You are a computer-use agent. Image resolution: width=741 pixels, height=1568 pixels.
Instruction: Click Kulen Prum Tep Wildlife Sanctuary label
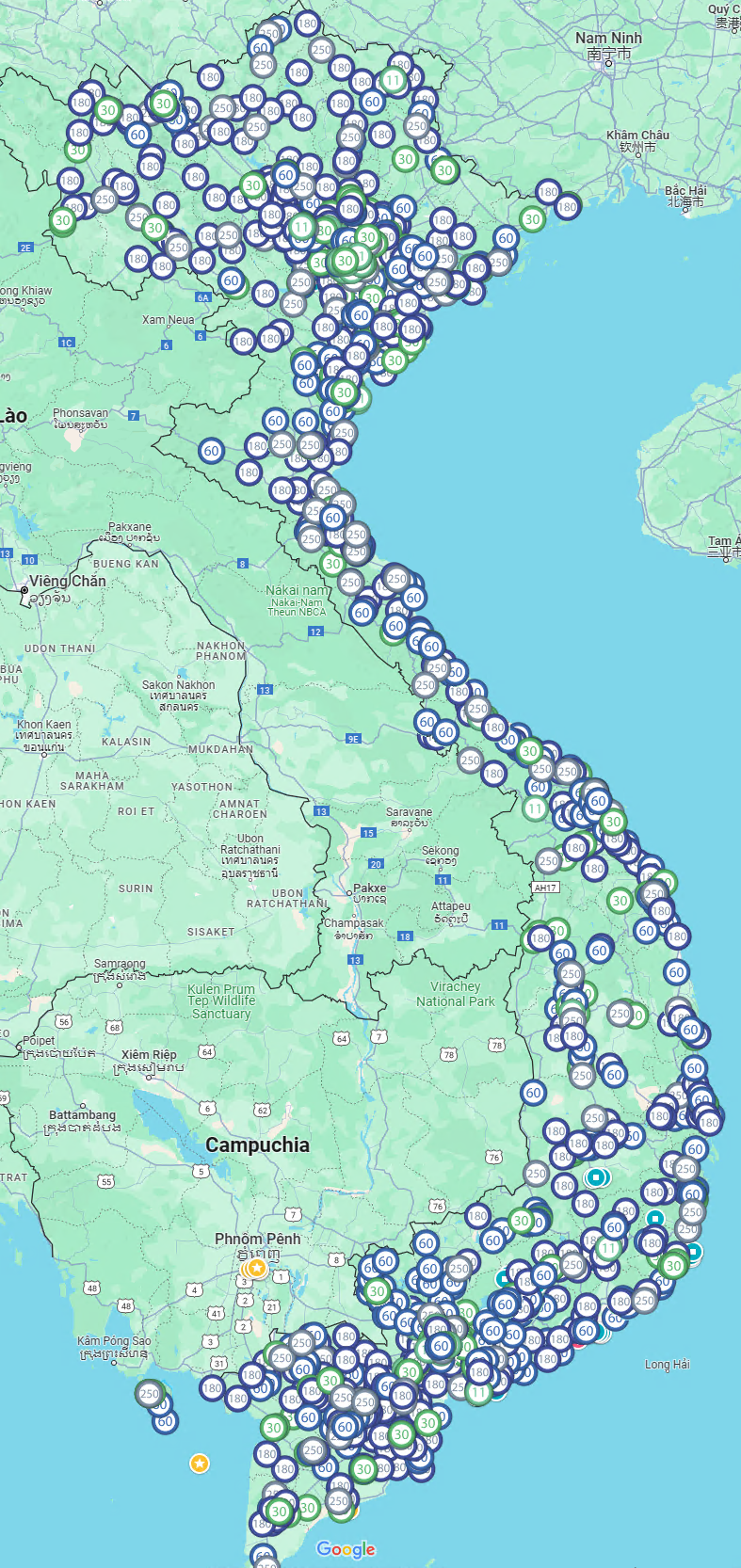[x=221, y=1001]
